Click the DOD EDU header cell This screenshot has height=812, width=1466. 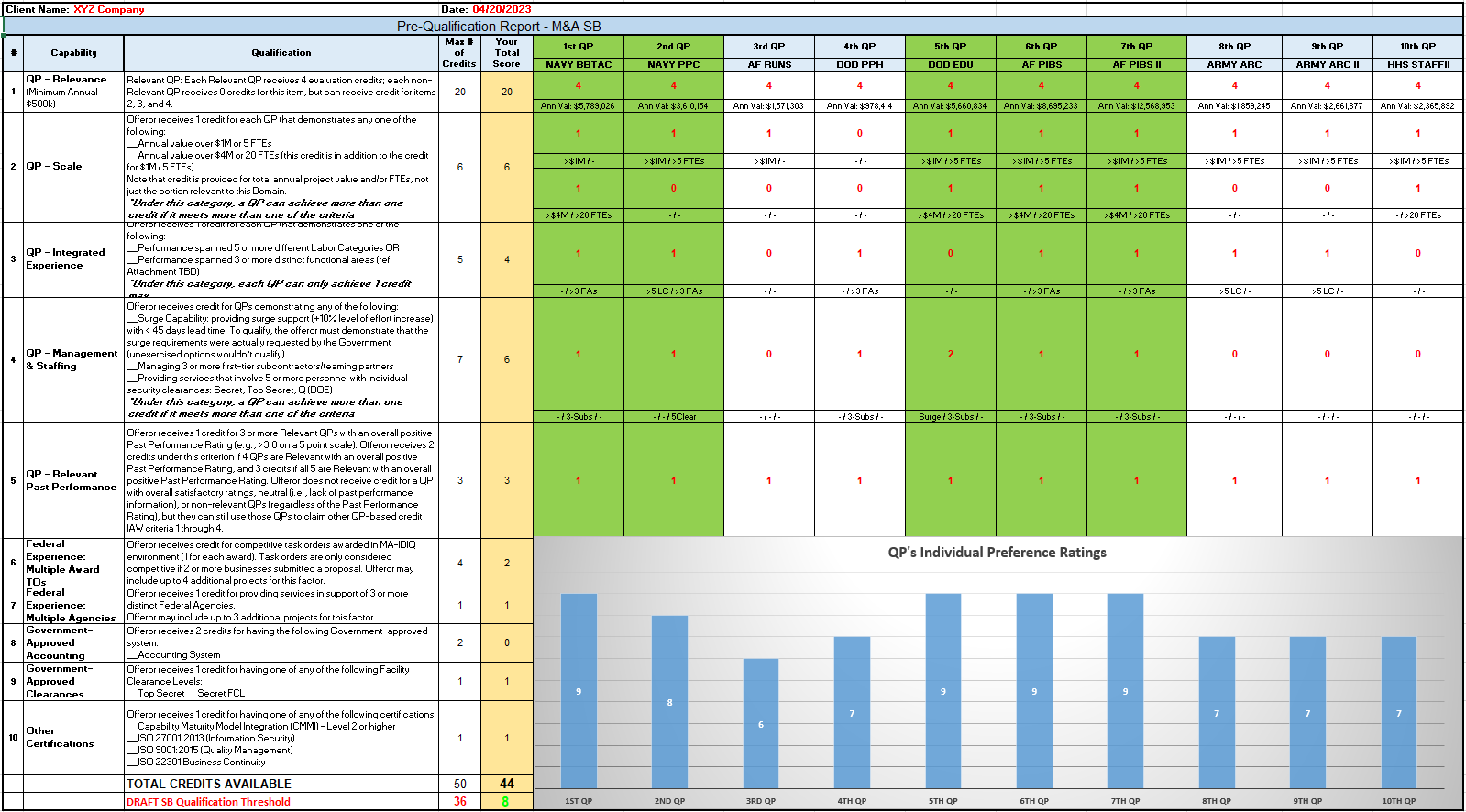click(x=950, y=65)
